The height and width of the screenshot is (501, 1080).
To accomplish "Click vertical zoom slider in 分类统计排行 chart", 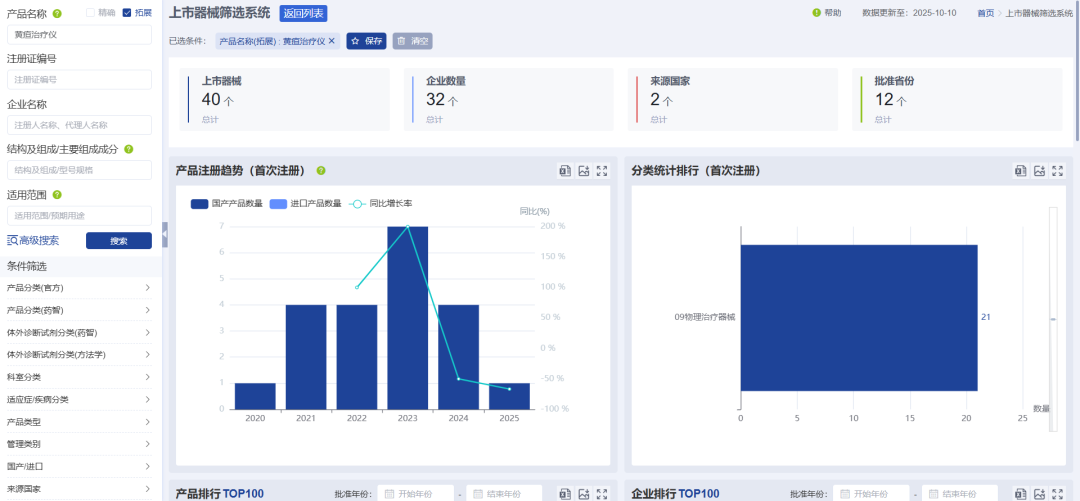I will 1052,319.
